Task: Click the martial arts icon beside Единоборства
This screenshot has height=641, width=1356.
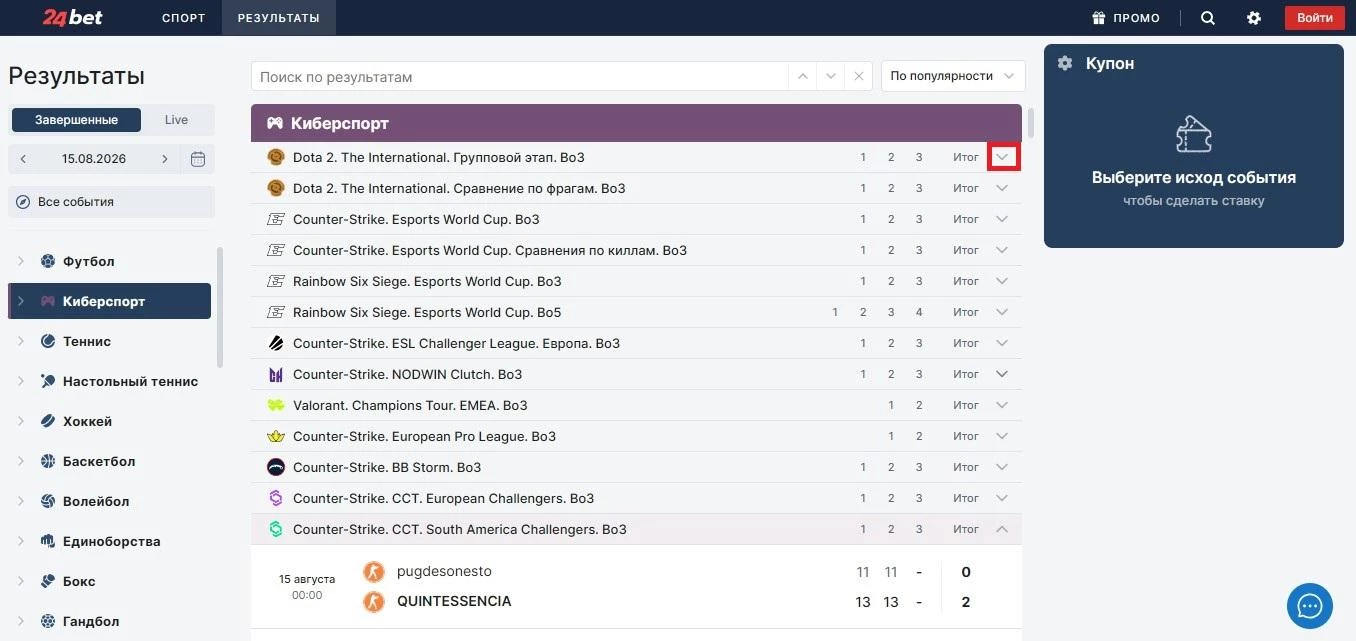Action: [48, 541]
